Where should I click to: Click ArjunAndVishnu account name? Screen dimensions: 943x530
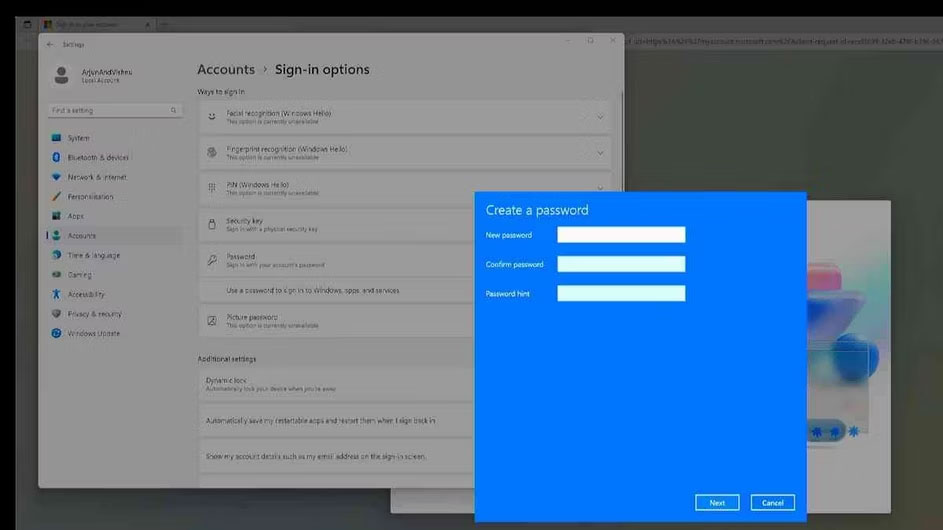point(106,72)
